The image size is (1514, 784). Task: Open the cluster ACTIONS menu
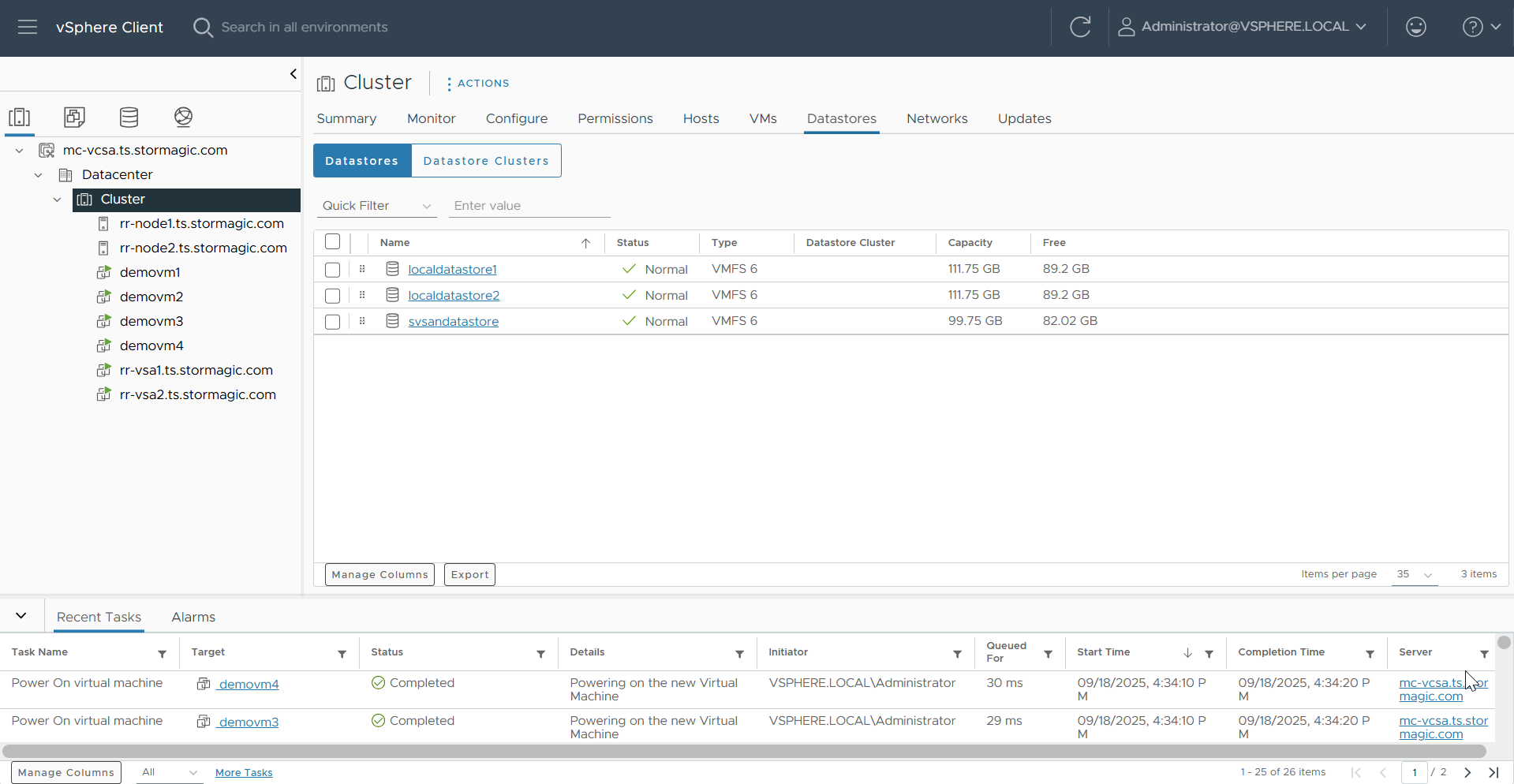coord(477,84)
